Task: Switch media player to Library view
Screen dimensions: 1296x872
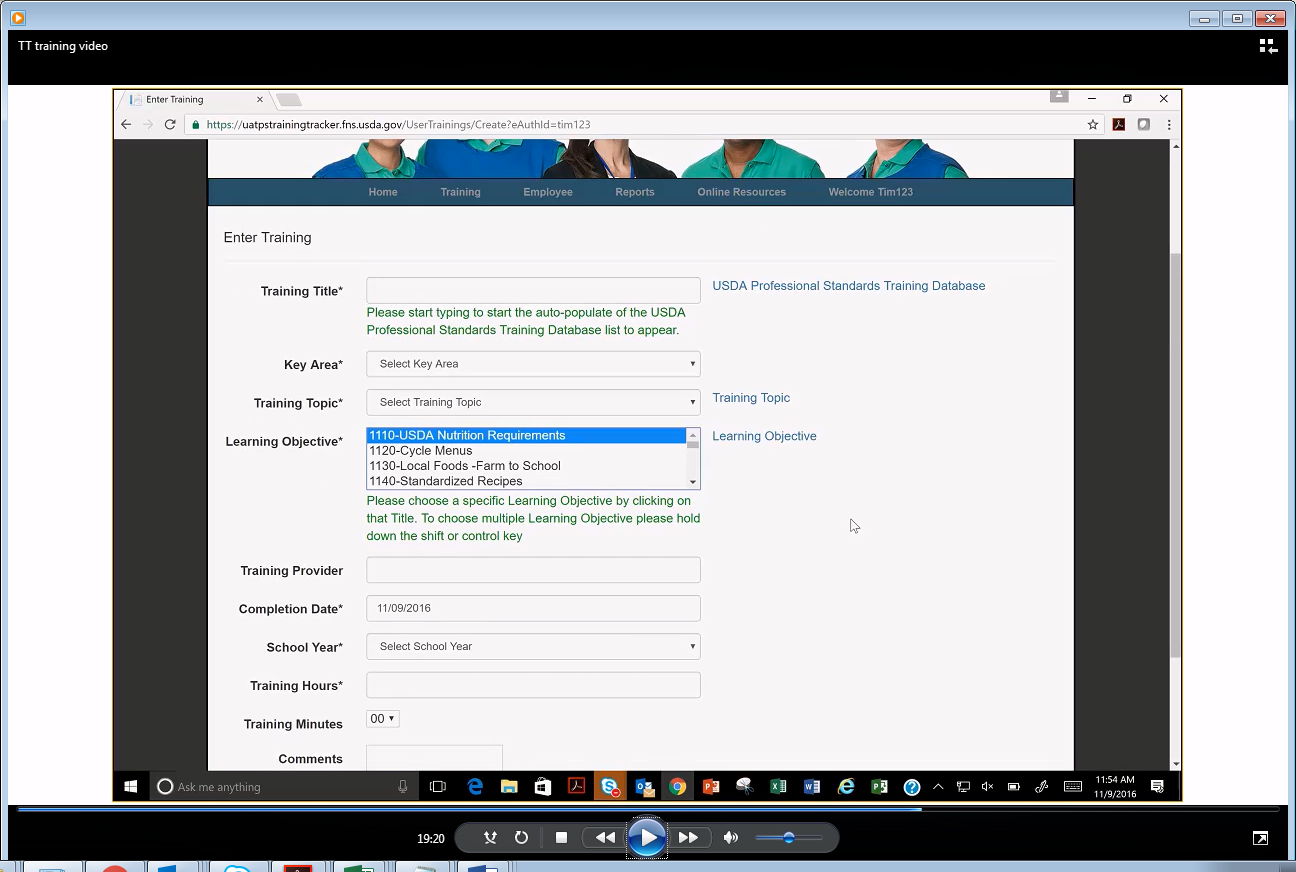Action: click(1268, 46)
